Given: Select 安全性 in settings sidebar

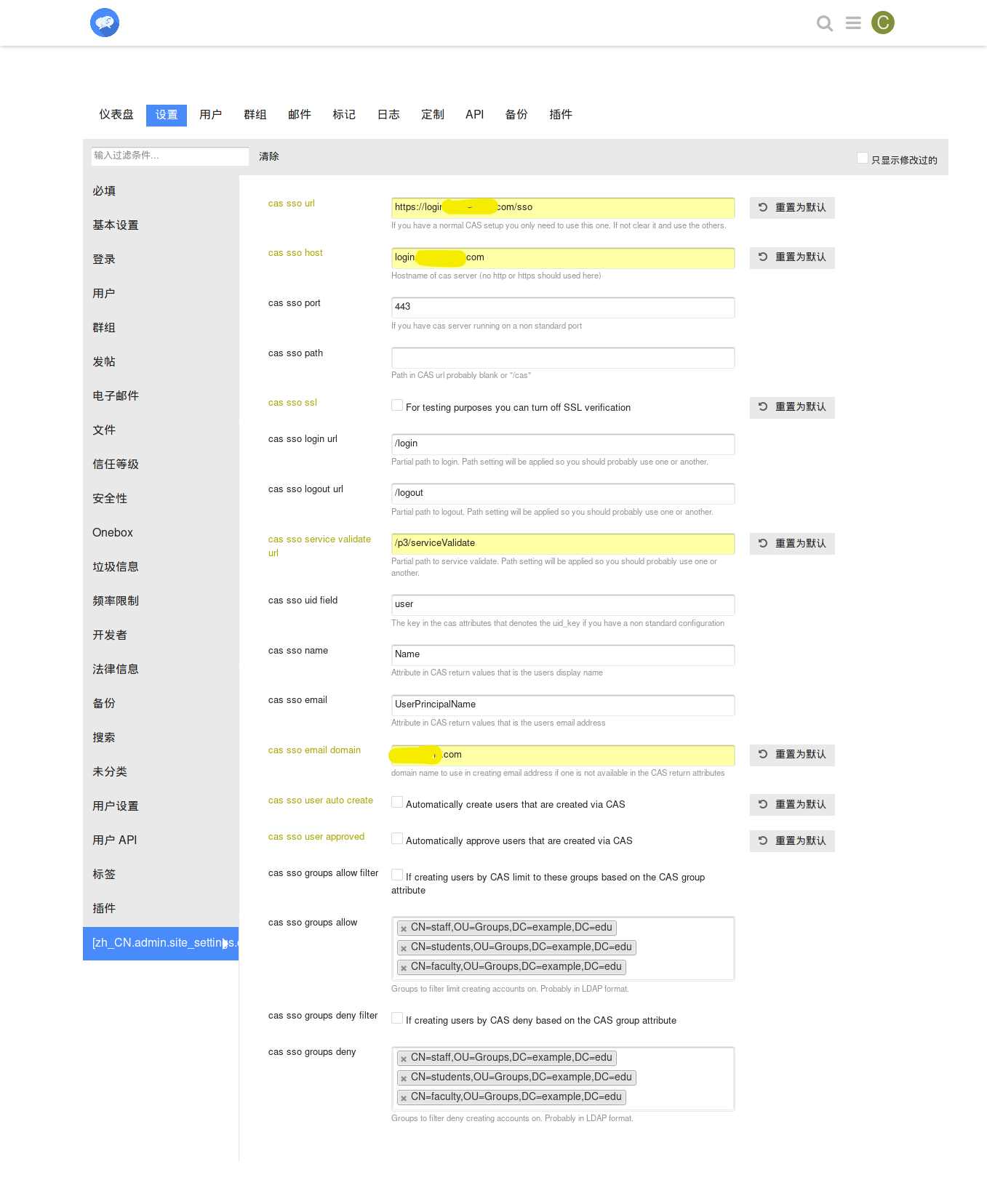Looking at the screenshot, I should pyautogui.click(x=110, y=499).
